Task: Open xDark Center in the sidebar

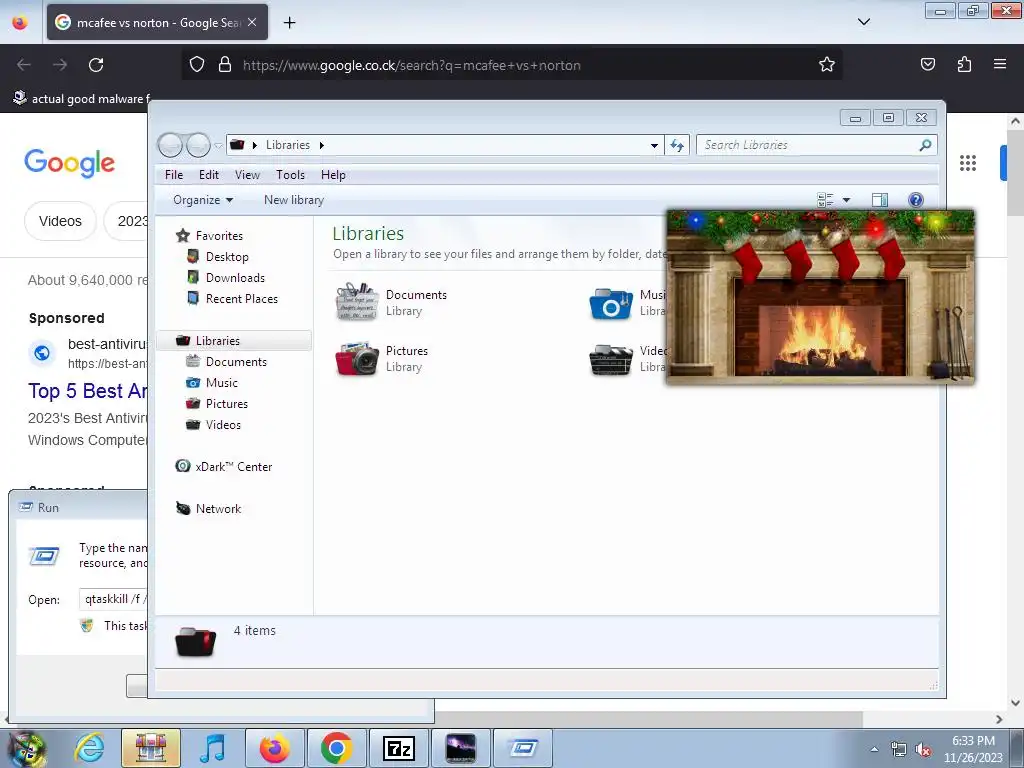Action: [233, 466]
